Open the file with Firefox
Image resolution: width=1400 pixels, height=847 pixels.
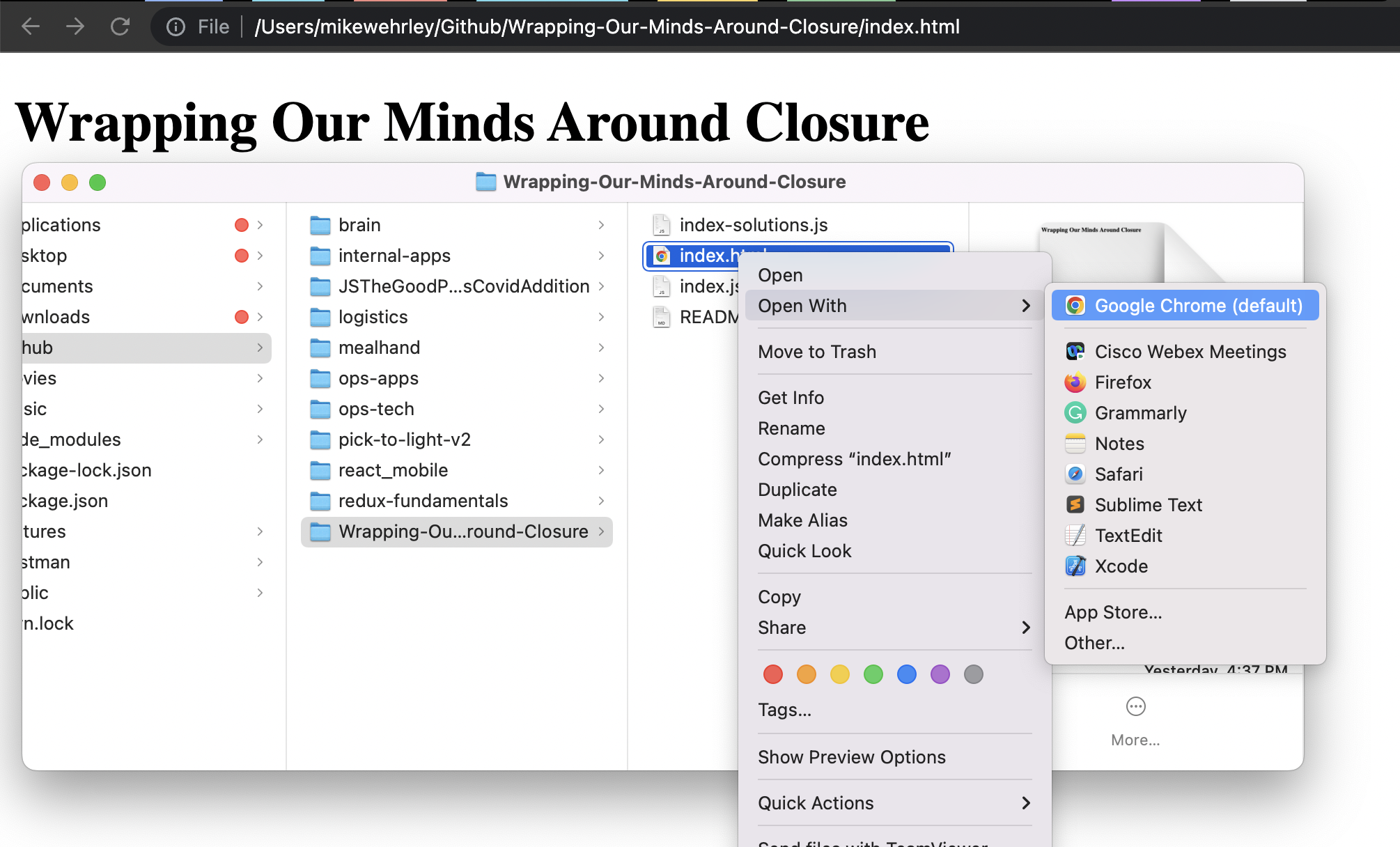point(1122,382)
